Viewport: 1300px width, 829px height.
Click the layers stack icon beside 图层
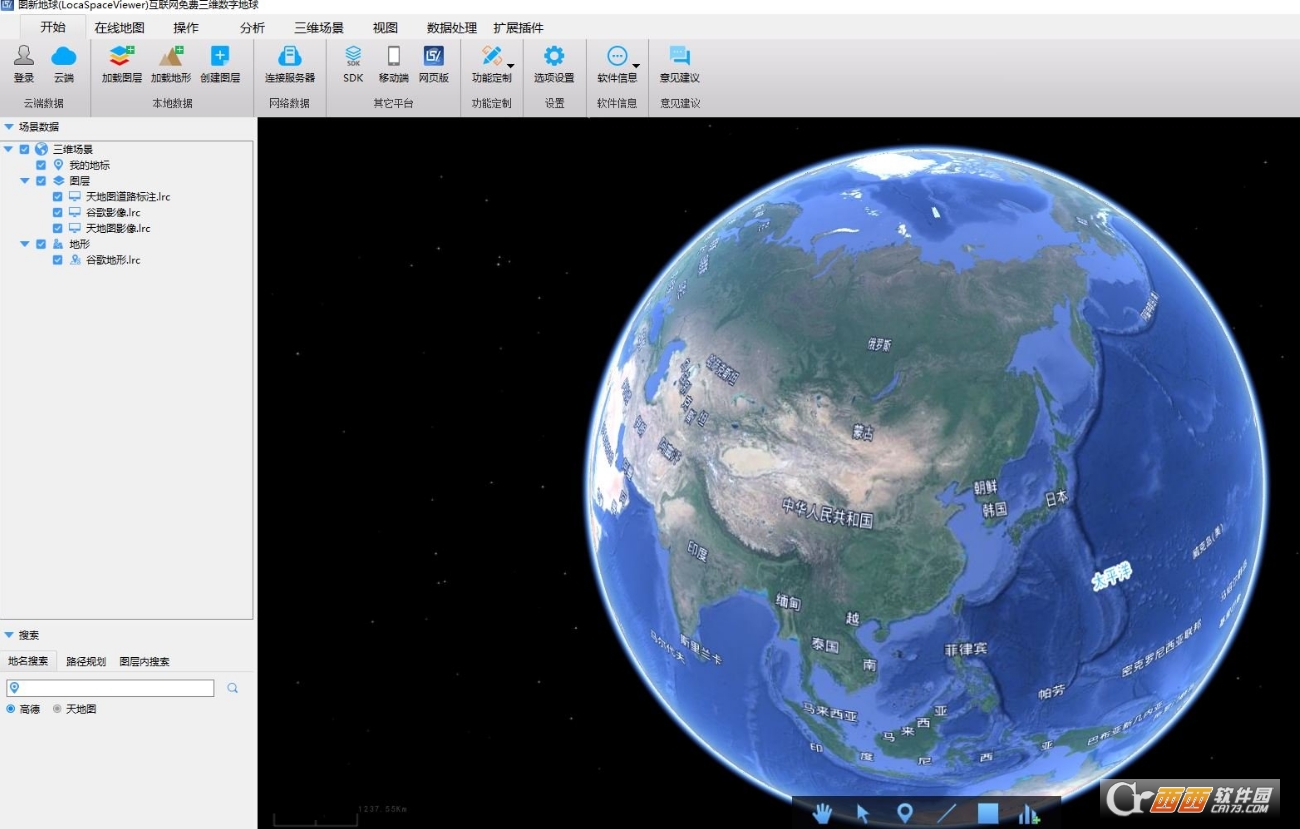(58, 181)
